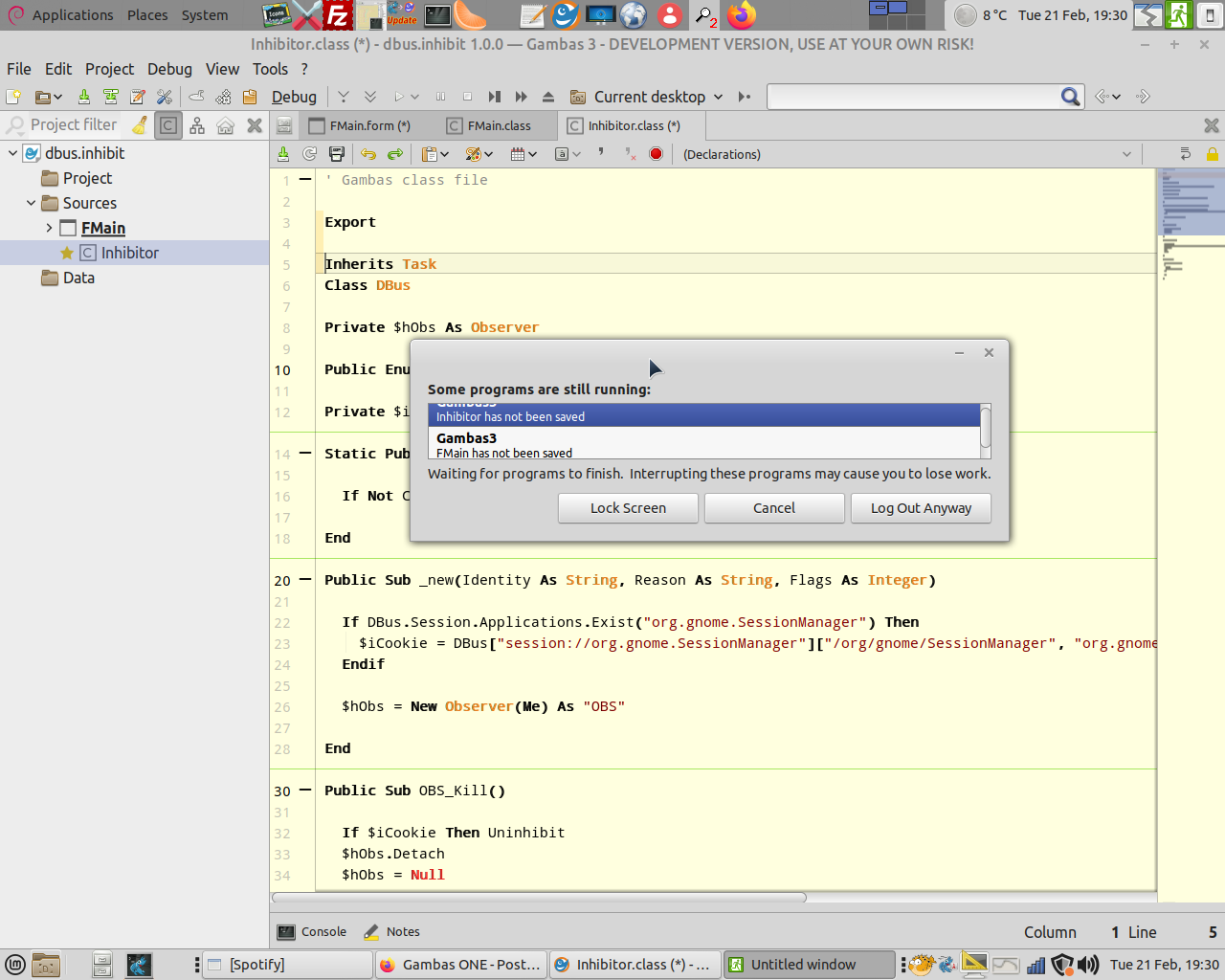Image resolution: width=1225 pixels, height=980 pixels.
Task: Open the FileZilla launcher in top panel
Action: coord(337,14)
